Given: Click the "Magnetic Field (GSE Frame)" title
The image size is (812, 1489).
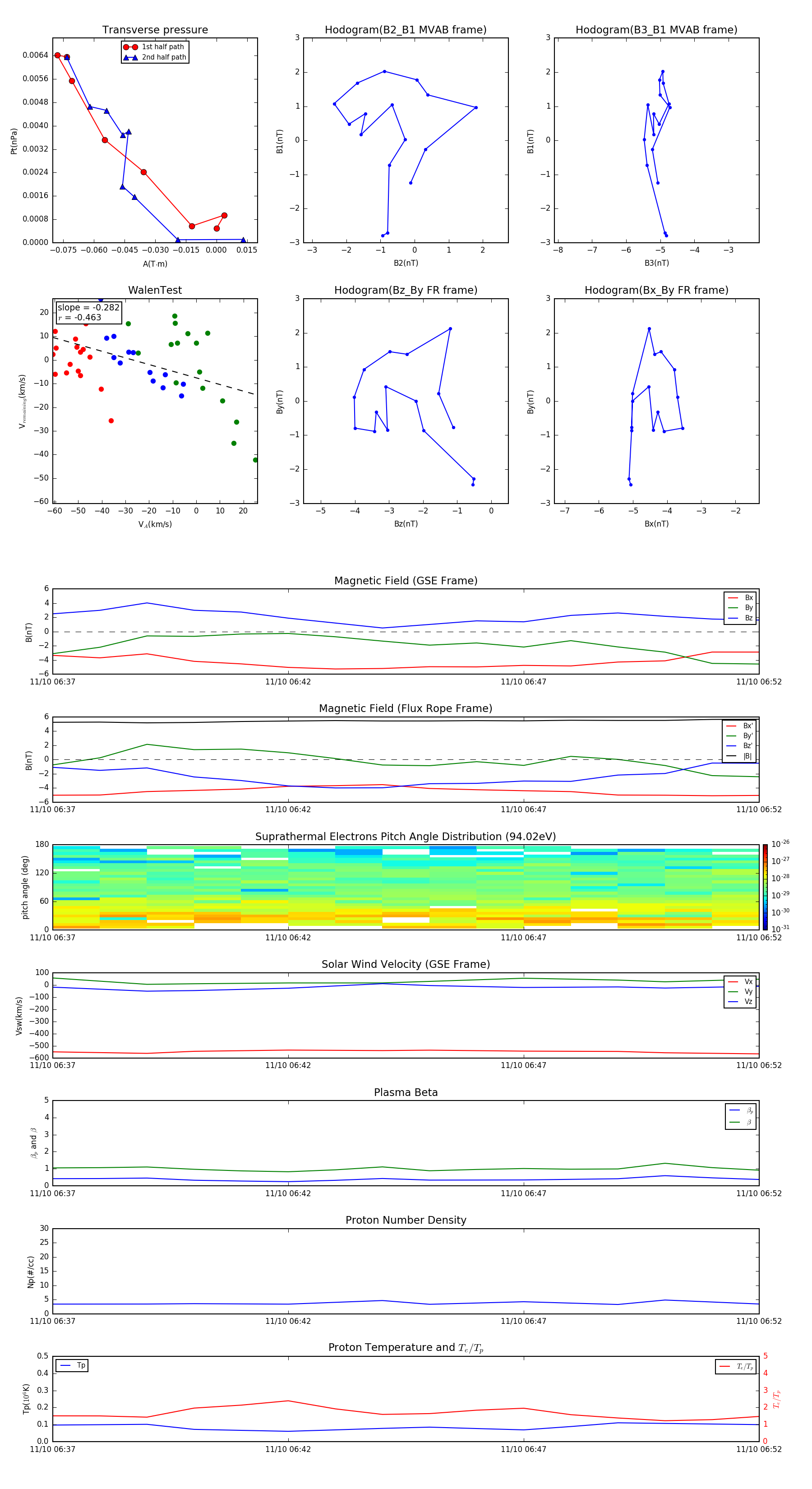Looking at the screenshot, I should click(x=406, y=580).
